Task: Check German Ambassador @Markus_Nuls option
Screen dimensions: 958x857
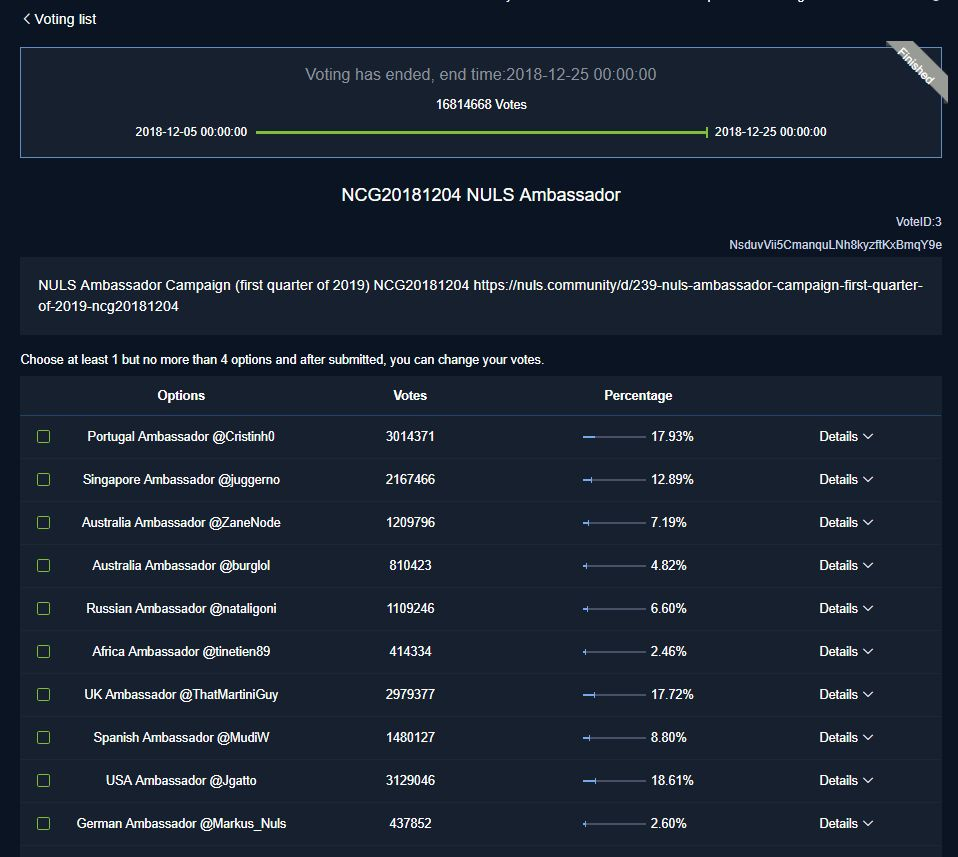Action: (x=43, y=823)
